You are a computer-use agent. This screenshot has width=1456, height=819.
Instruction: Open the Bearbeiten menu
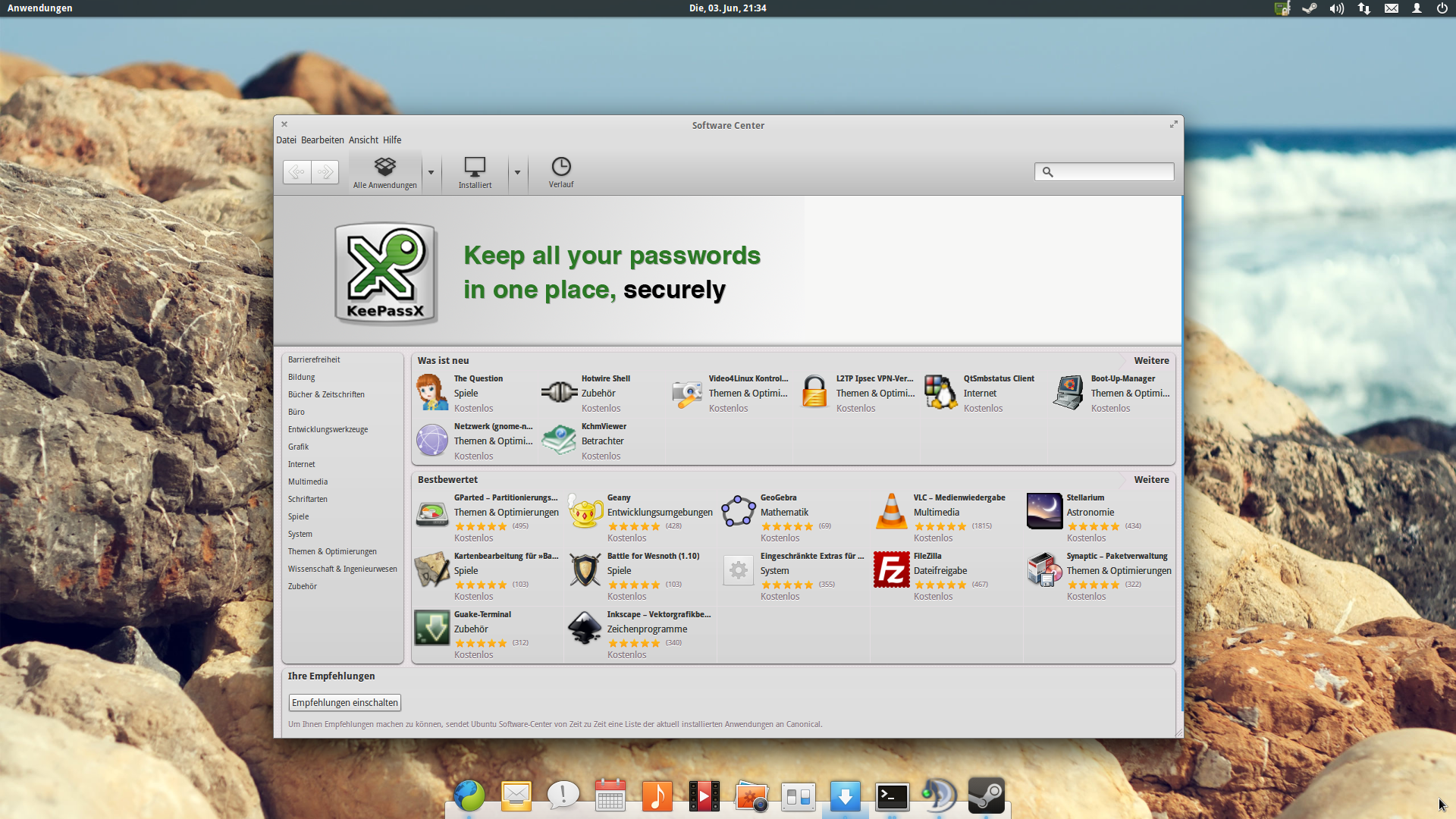tap(322, 140)
